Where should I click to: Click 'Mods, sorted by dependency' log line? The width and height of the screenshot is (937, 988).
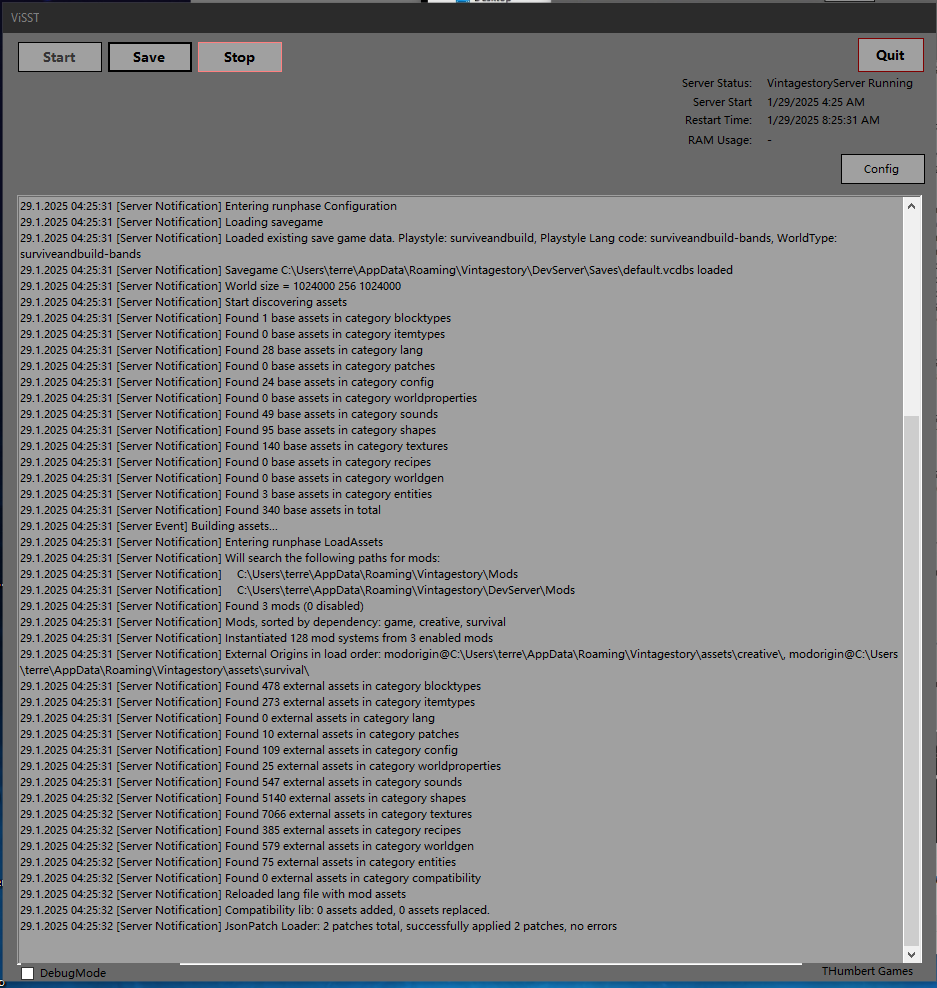tap(263, 622)
